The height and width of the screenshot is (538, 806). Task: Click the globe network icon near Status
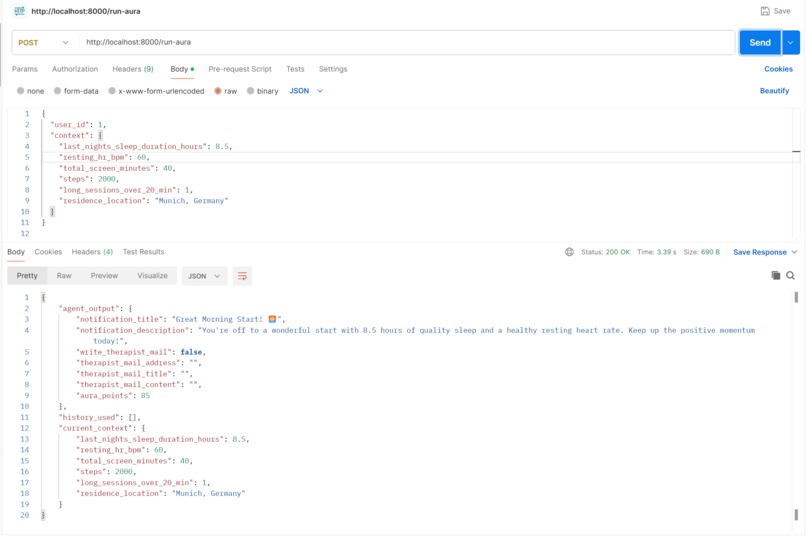click(x=570, y=252)
